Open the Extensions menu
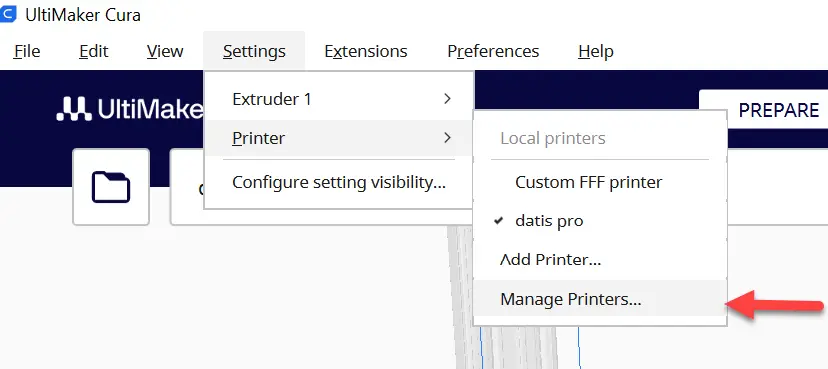 coord(366,51)
